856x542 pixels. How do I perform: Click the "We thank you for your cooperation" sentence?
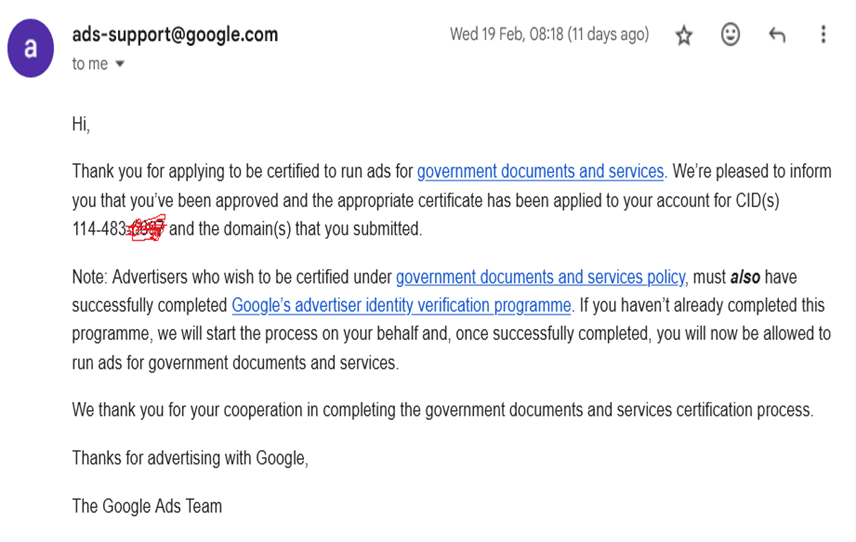(x=442, y=410)
